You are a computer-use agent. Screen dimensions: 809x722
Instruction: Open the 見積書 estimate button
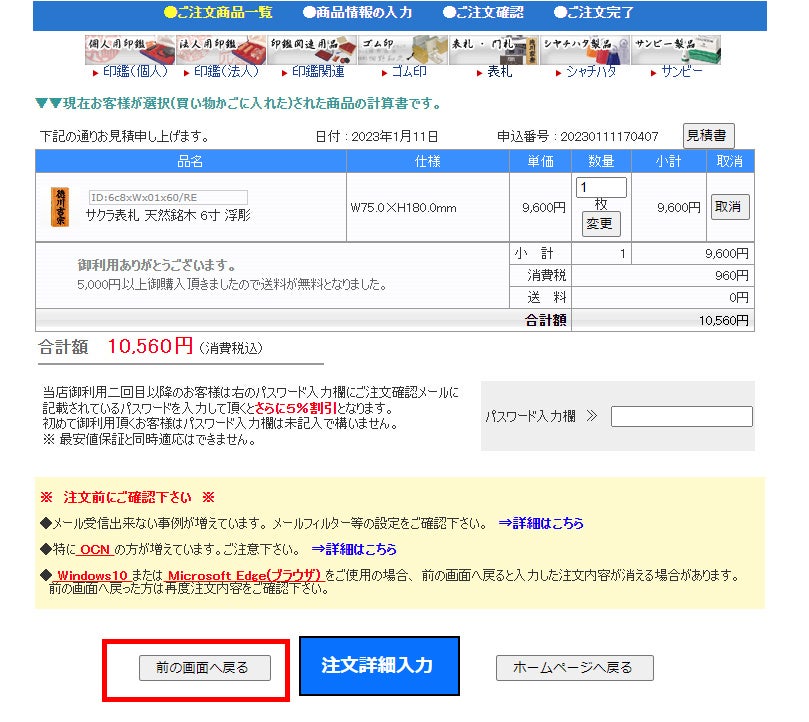click(708, 136)
